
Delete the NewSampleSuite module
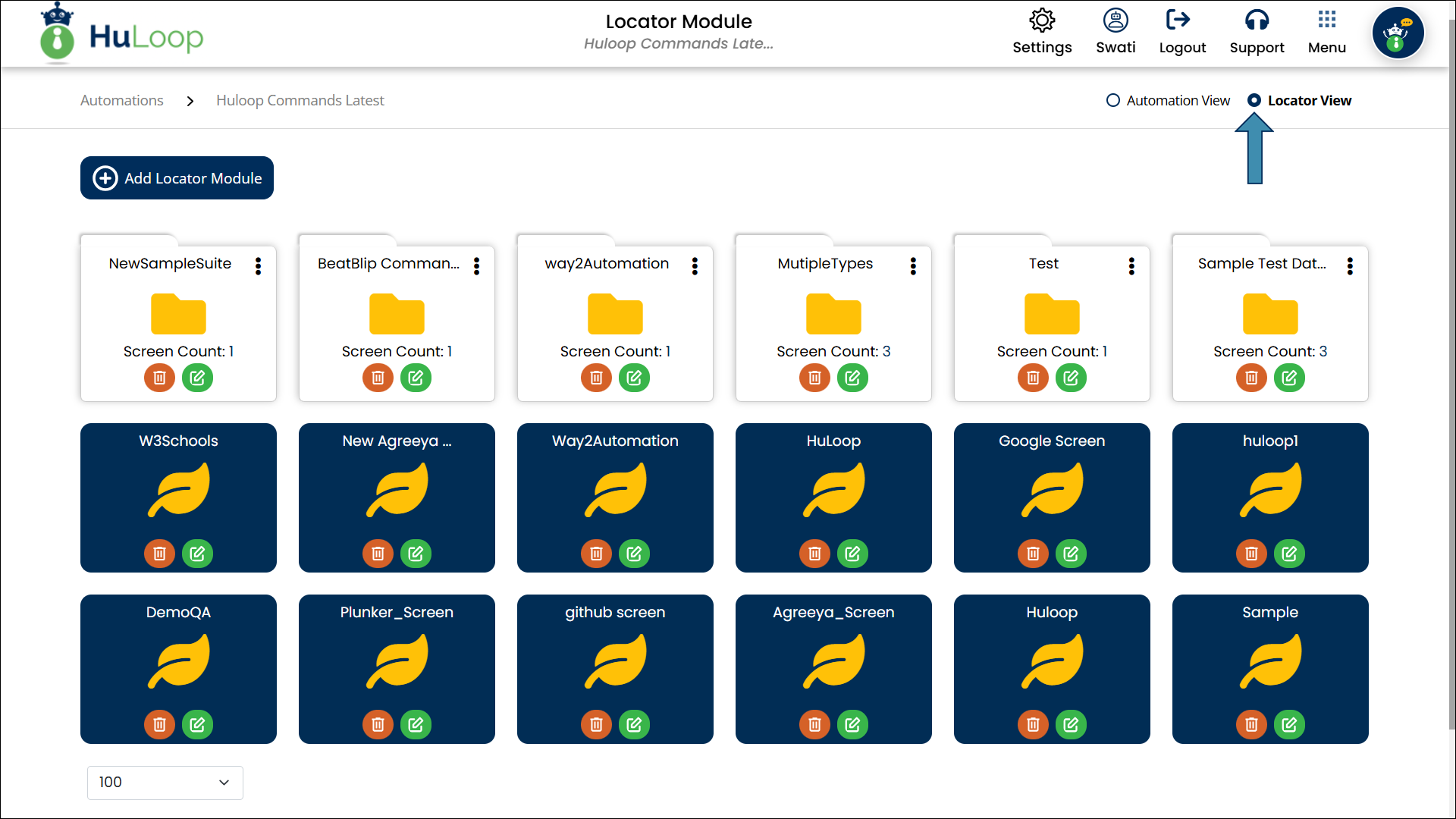tap(159, 378)
